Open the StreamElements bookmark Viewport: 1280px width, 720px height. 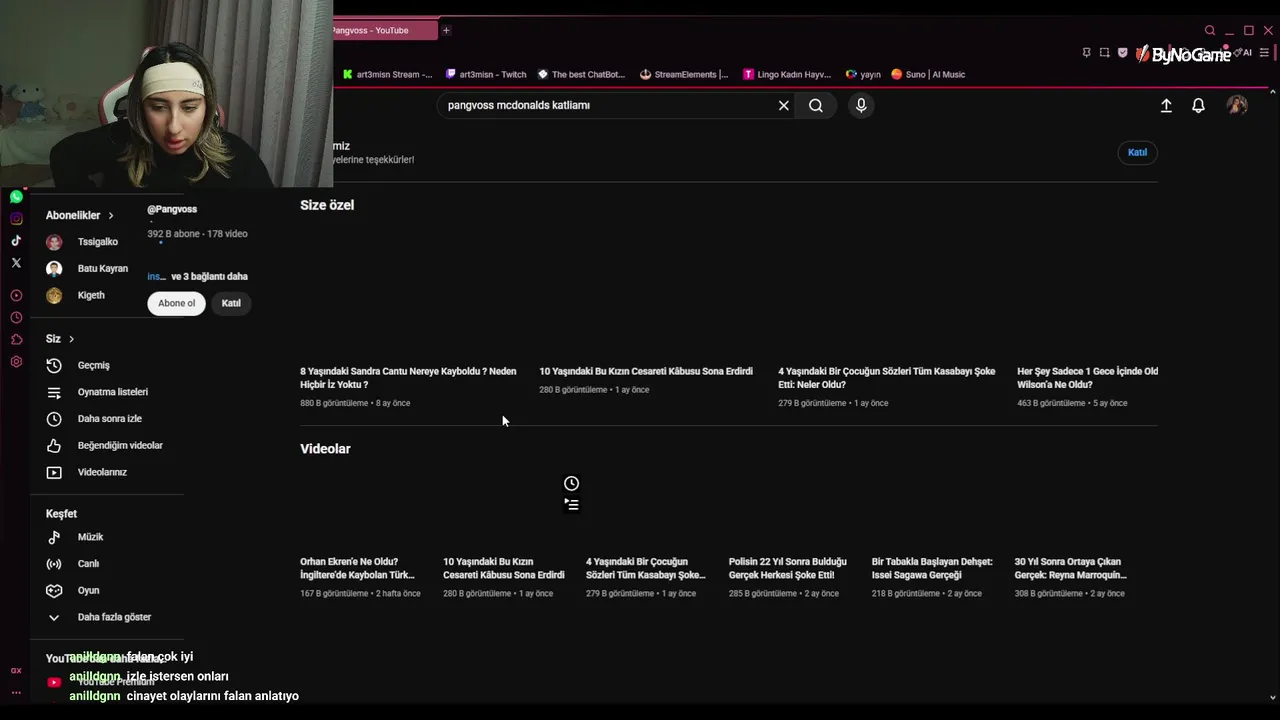point(684,74)
